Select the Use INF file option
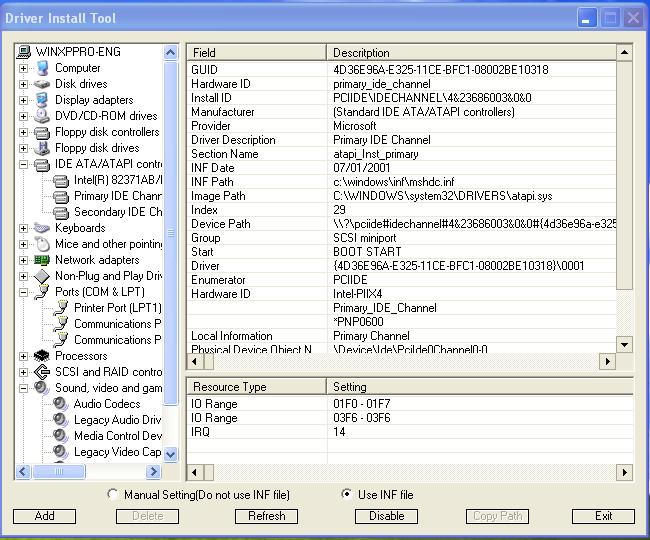Viewport: 650px width, 540px height. pyautogui.click(x=347, y=494)
